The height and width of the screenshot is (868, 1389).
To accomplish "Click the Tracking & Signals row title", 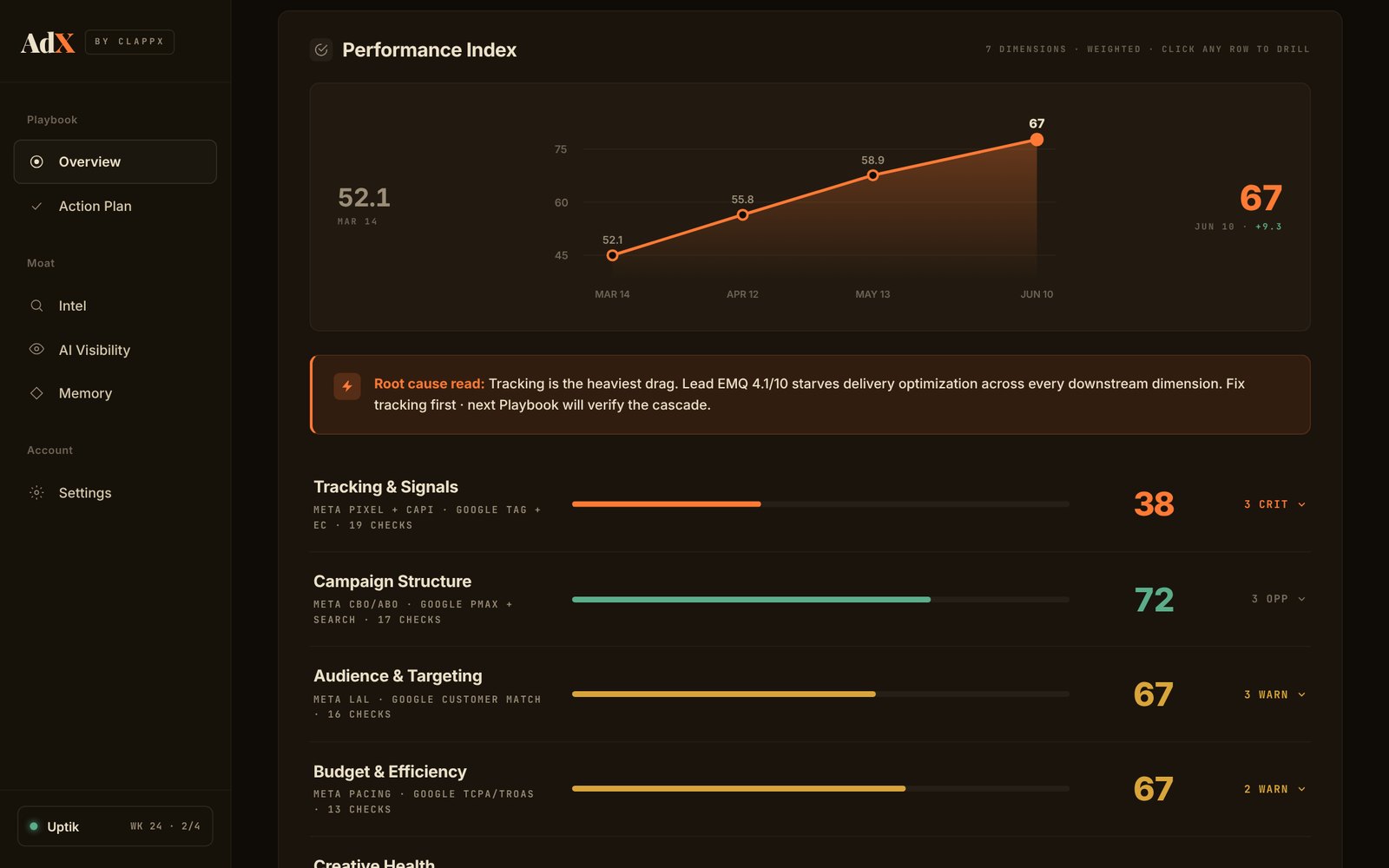I will [385, 487].
